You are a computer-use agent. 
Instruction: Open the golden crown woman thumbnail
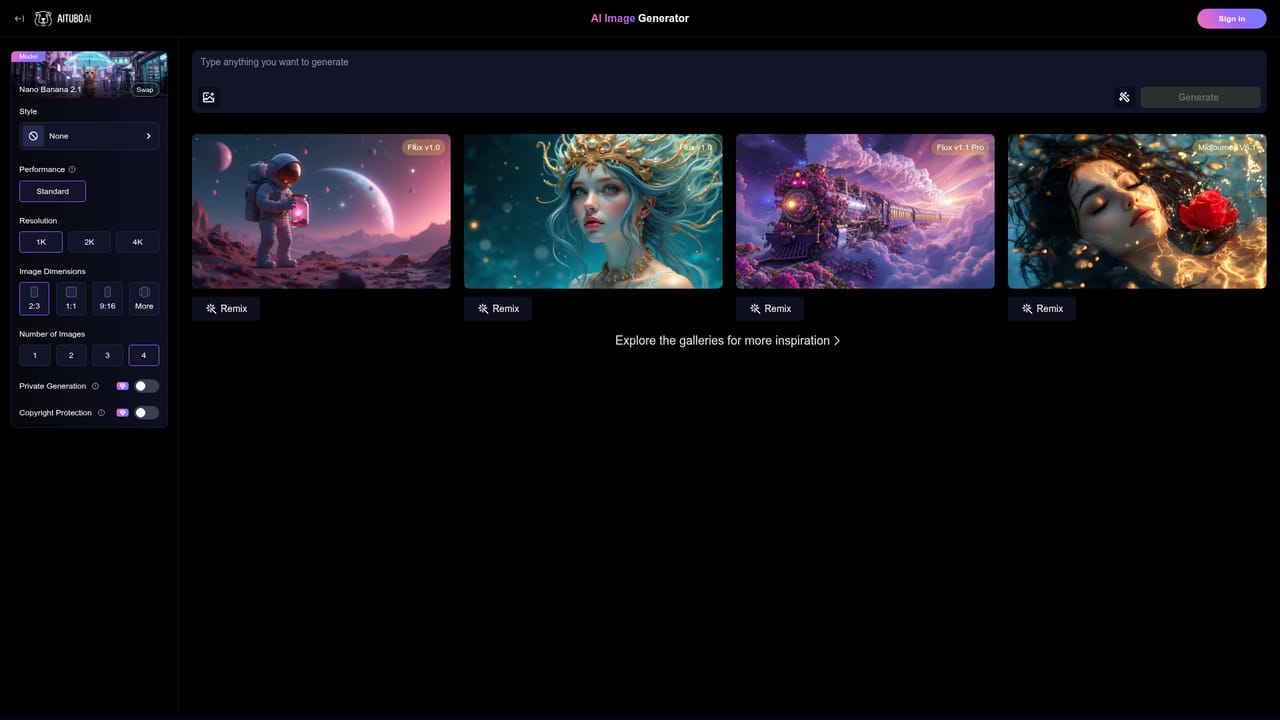[x=593, y=211]
